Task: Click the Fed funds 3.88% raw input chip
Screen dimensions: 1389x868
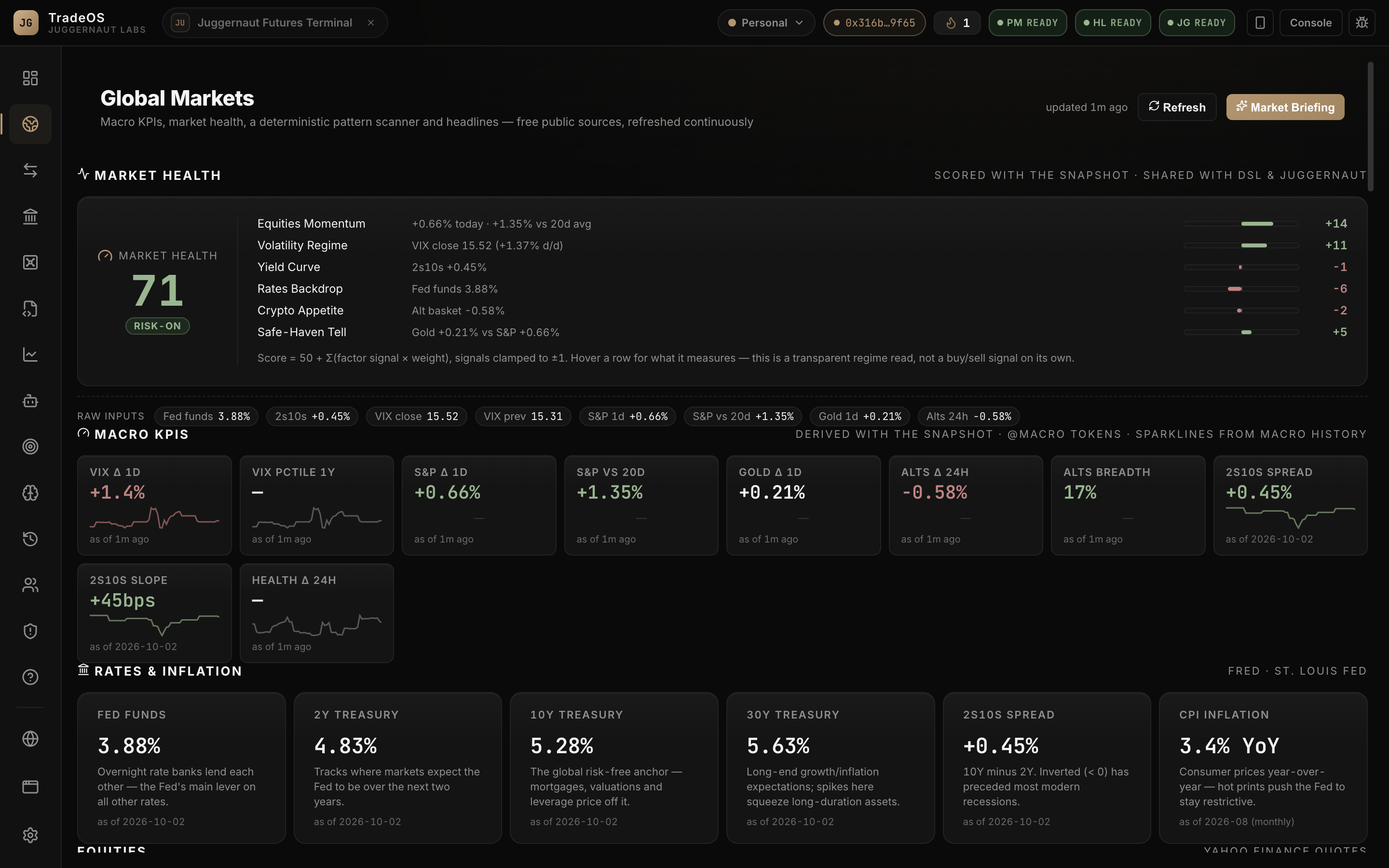Action: [206, 416]
